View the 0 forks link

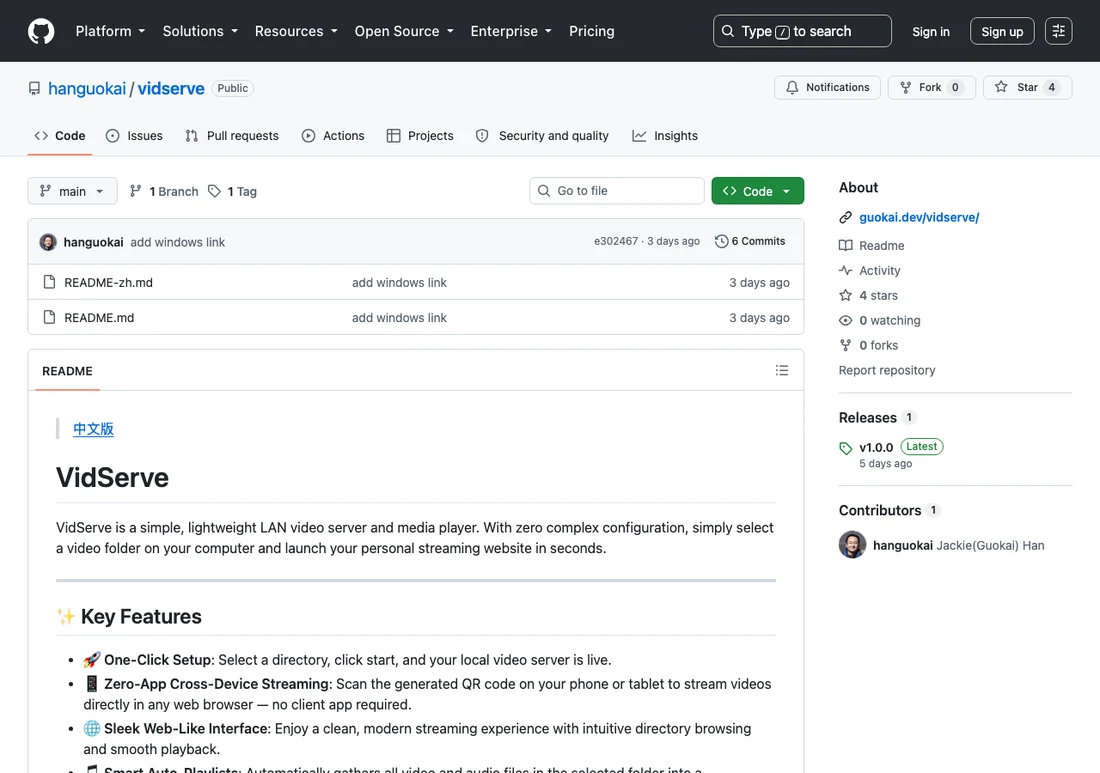[x=878, y=345]
